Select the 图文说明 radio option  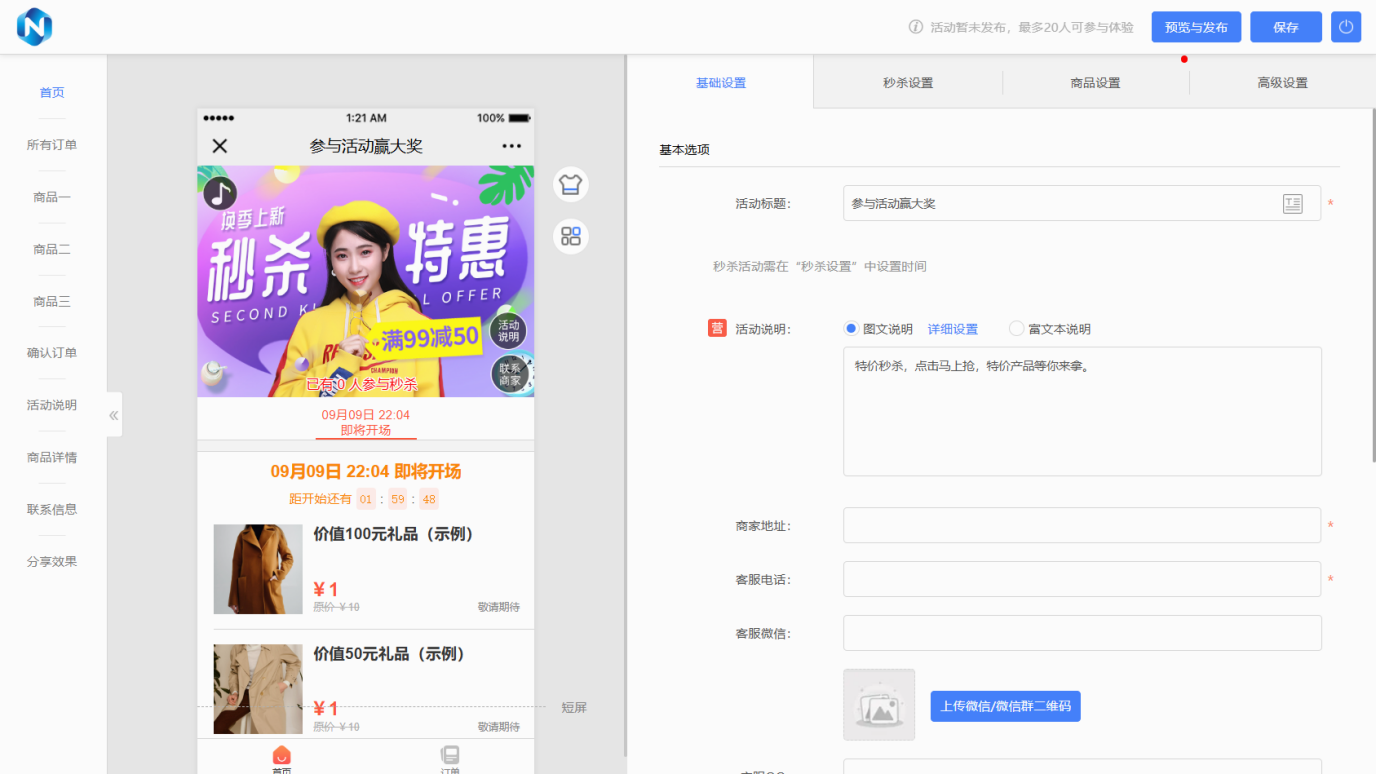[852, 329]
